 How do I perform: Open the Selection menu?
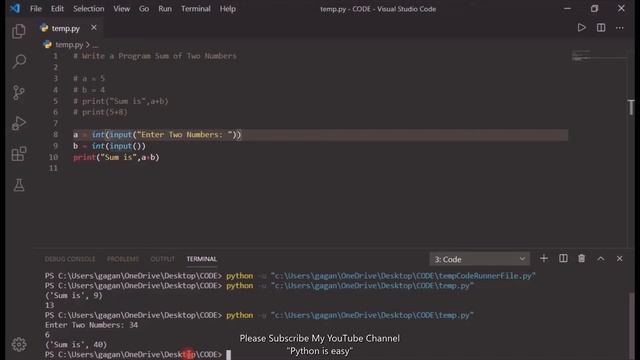(x=89, y=9)
